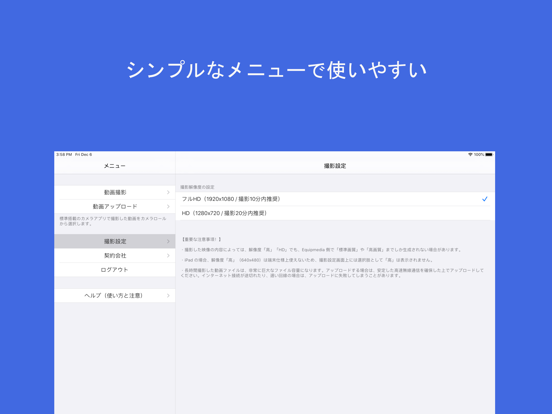Open the 契約会社 menu item
Screen dimensions: 552x414
pyautogui.click(x=115, y=256)
